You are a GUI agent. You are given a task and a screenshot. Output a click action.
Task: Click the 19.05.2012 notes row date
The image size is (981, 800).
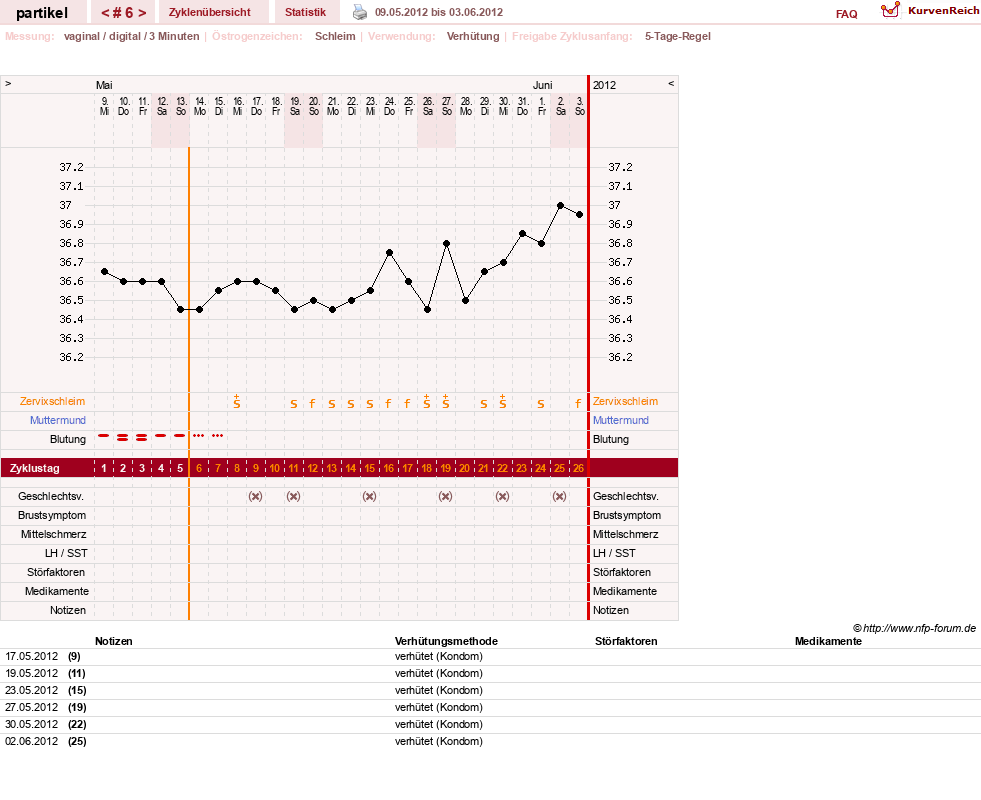31,673
